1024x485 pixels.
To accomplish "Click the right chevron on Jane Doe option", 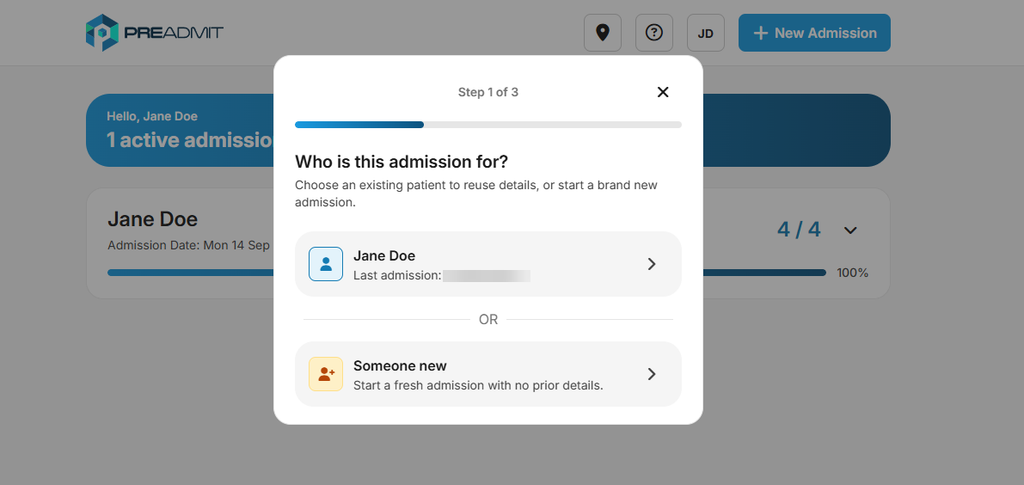I will (x=651, y=264).
